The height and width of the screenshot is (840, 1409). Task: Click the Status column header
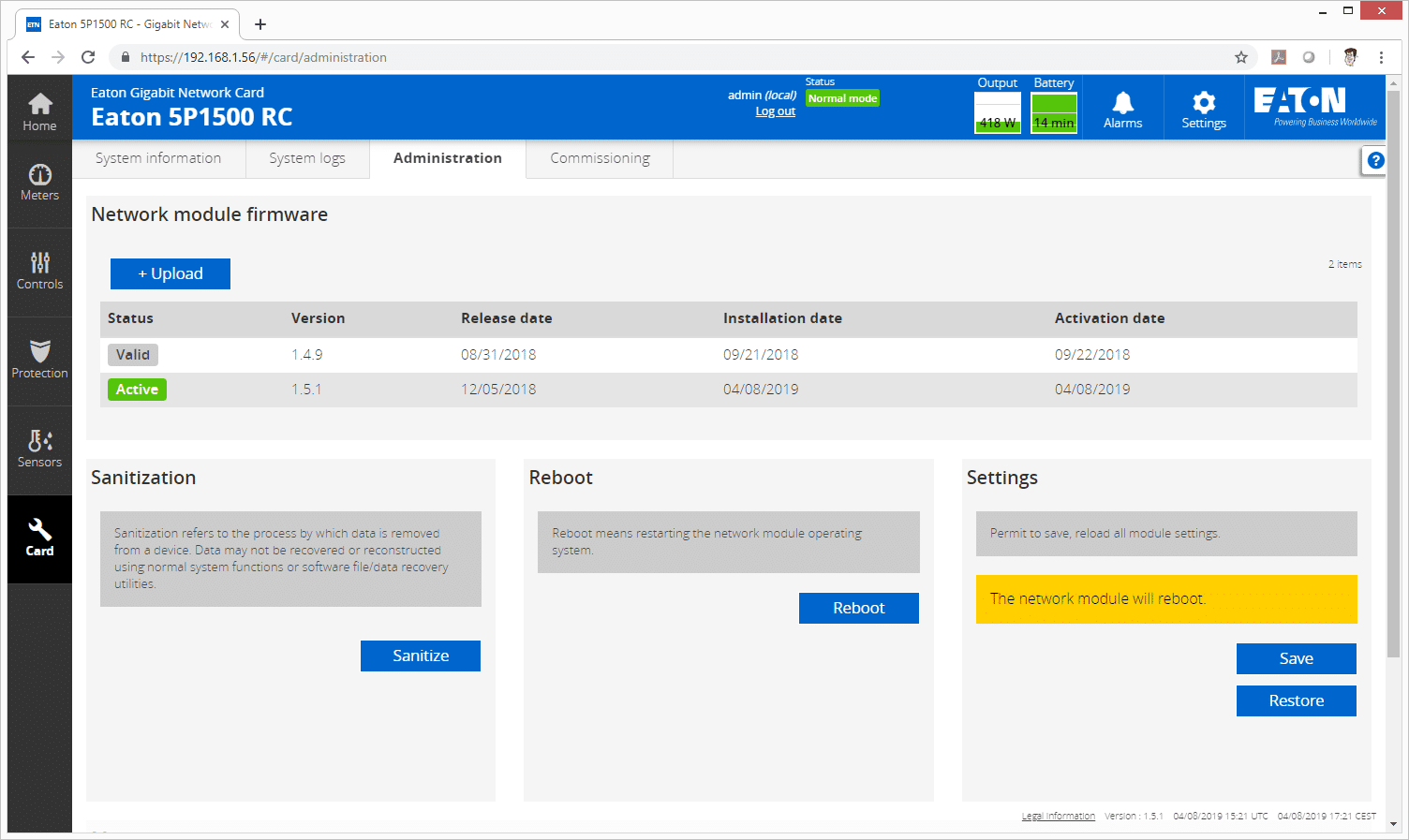click(130, 318)
